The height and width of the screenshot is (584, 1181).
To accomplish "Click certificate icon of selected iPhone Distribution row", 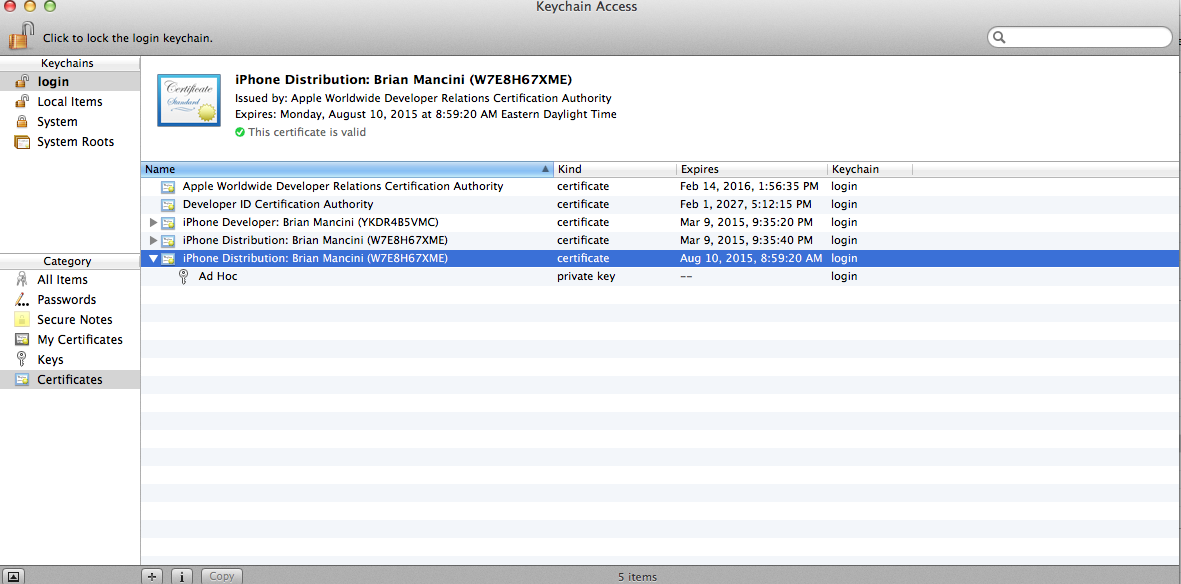I will (x=169, y=258).
